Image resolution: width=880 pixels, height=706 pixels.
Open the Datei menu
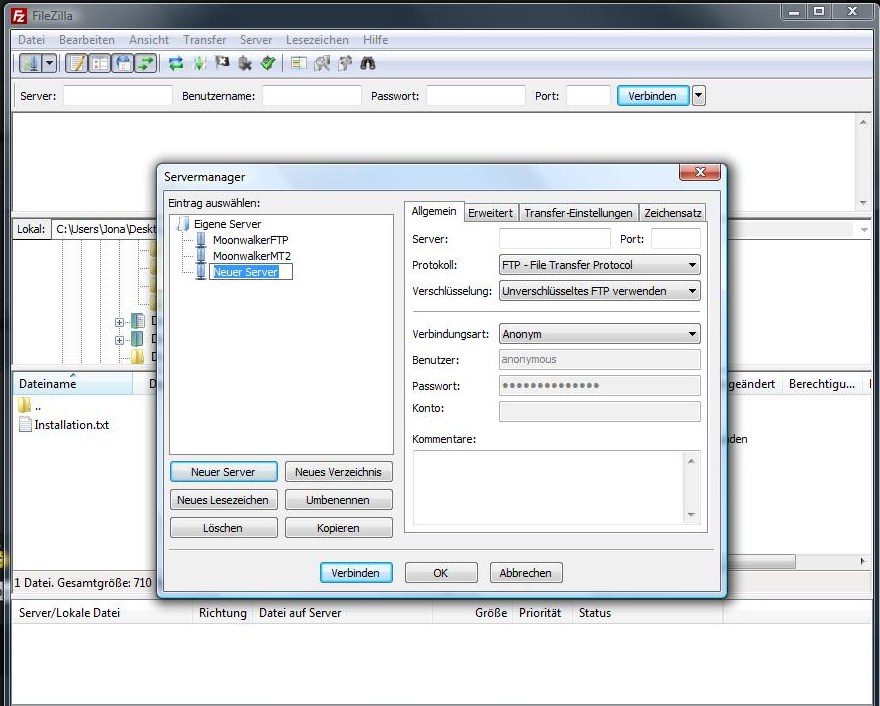(31, 40)
